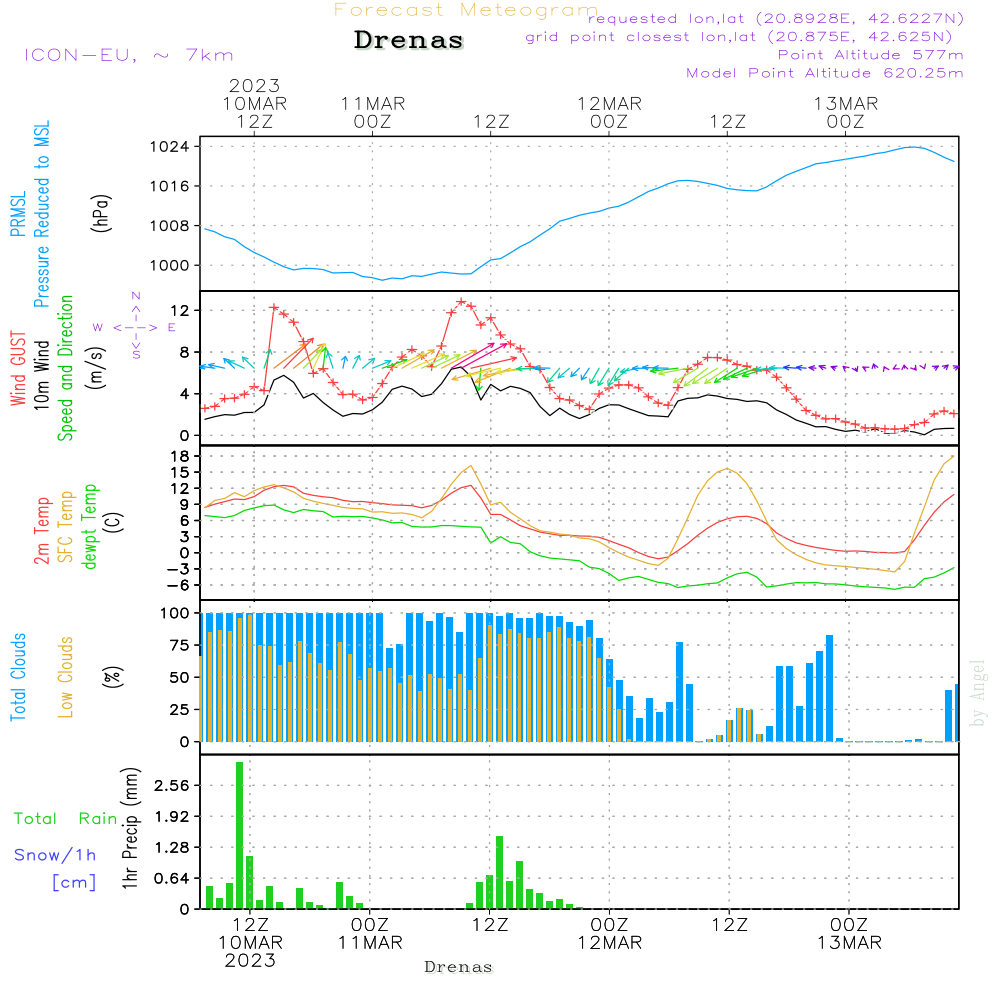This screenshot has width=1000, height=1000.
Task: Select the '(m/s)' unit label
Action: 96,368
